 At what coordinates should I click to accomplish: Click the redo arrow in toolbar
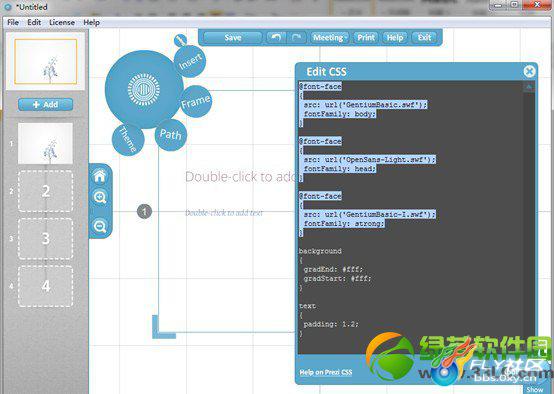point(296,37)
